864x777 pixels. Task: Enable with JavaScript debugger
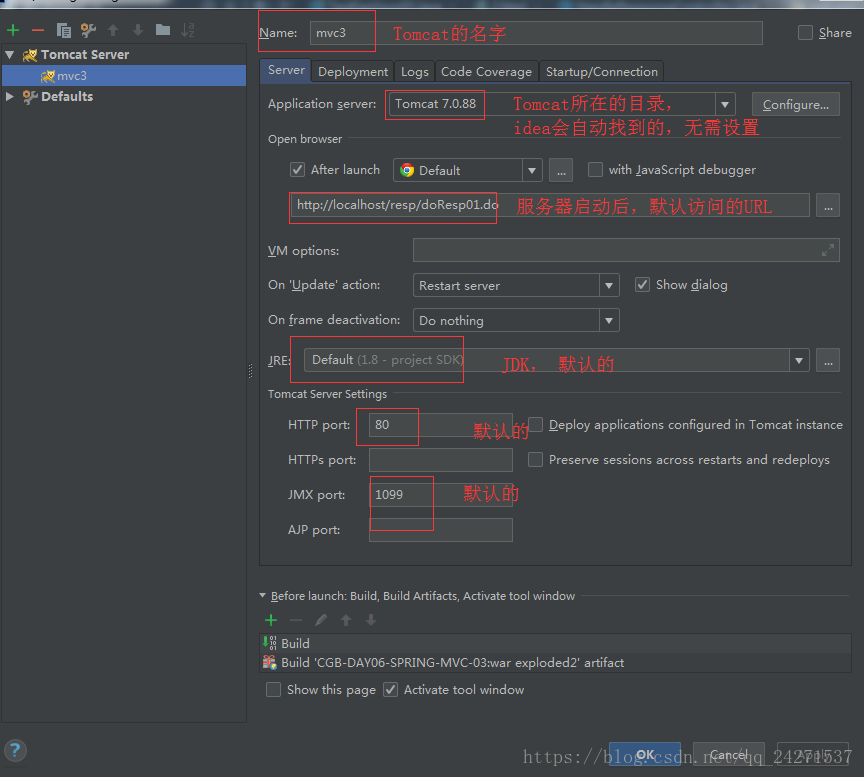click(595, 170)
